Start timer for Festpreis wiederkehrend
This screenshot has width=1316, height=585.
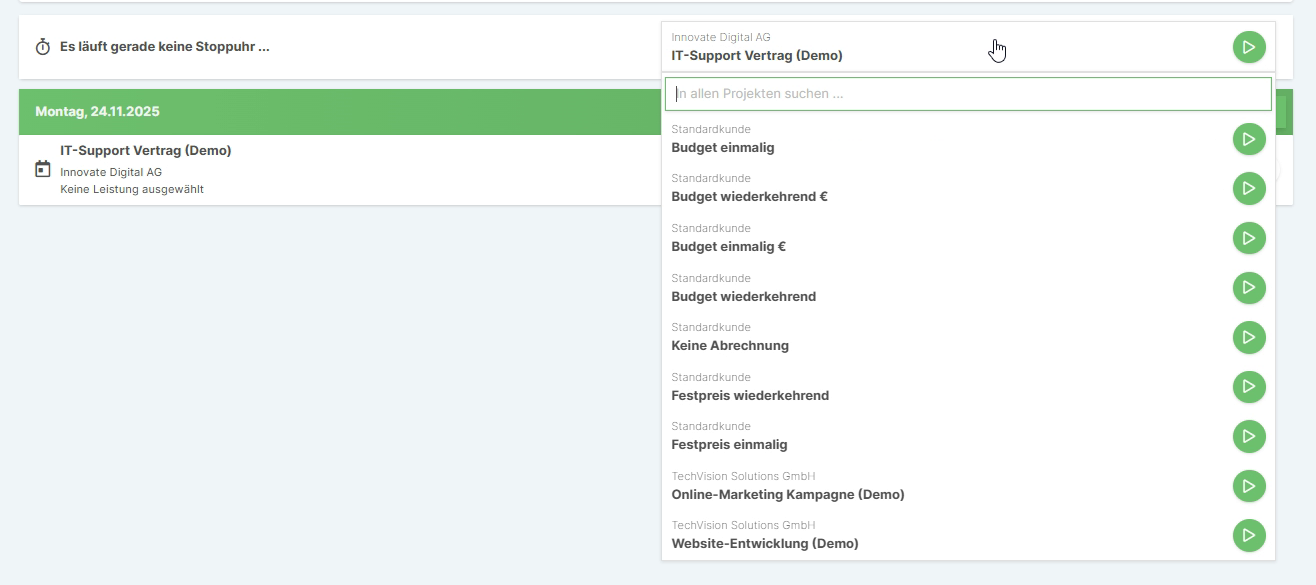(x=1249, y=387)
